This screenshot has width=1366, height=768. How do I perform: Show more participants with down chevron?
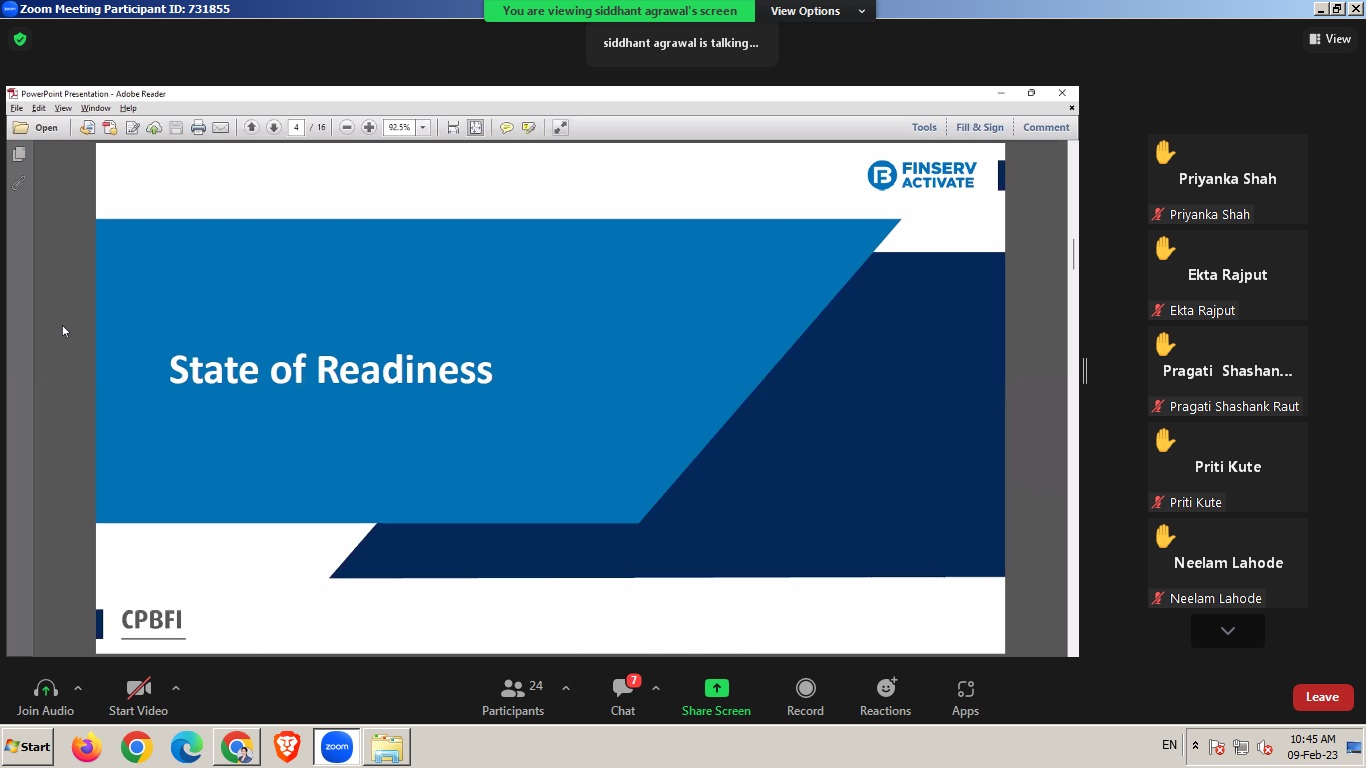pos(1228,631)
